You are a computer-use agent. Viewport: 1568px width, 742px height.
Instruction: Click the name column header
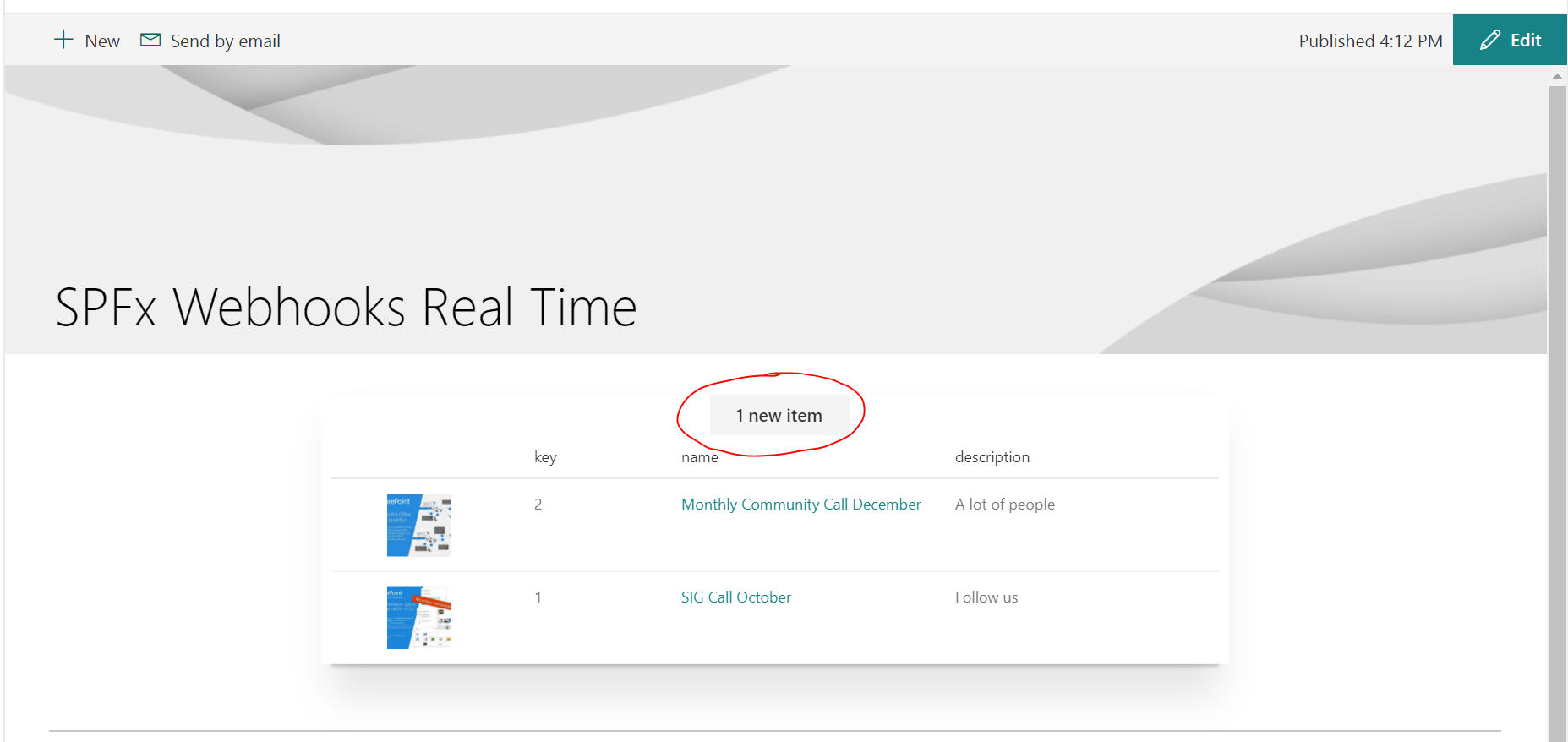[699, 458]
